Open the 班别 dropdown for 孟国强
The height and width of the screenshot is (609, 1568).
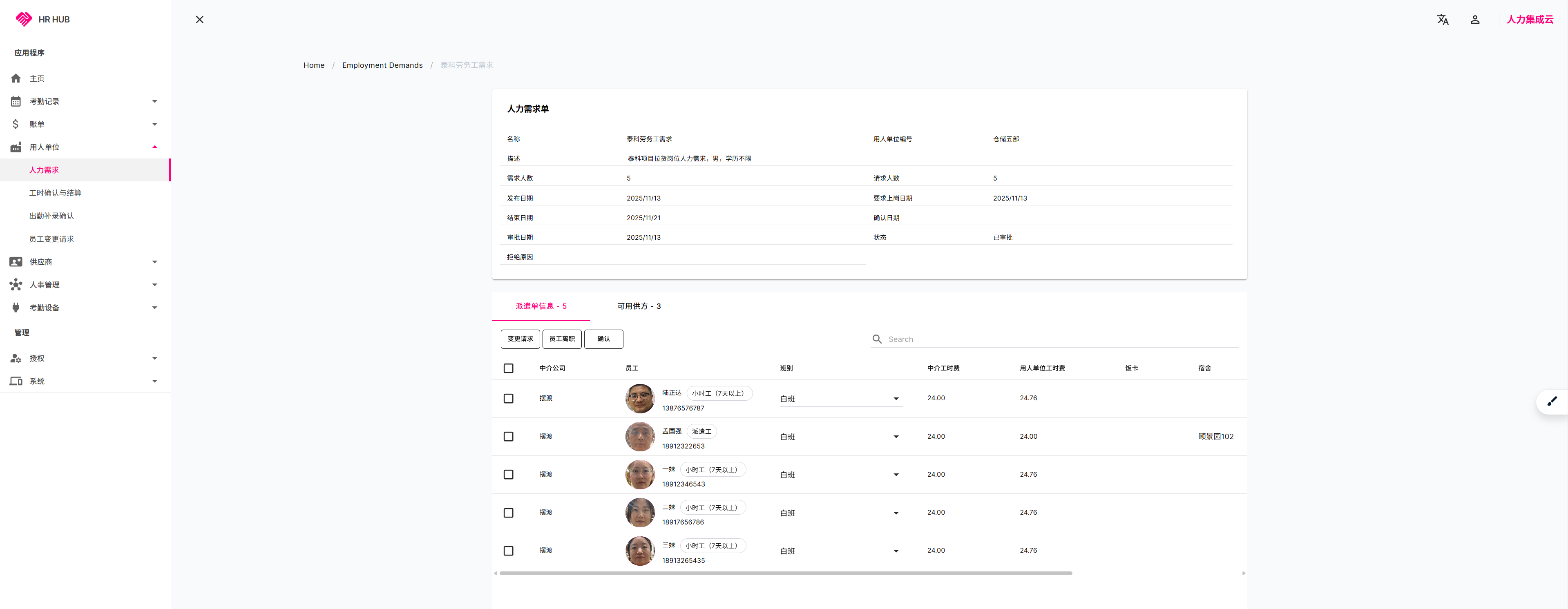(x=840, y=437)
